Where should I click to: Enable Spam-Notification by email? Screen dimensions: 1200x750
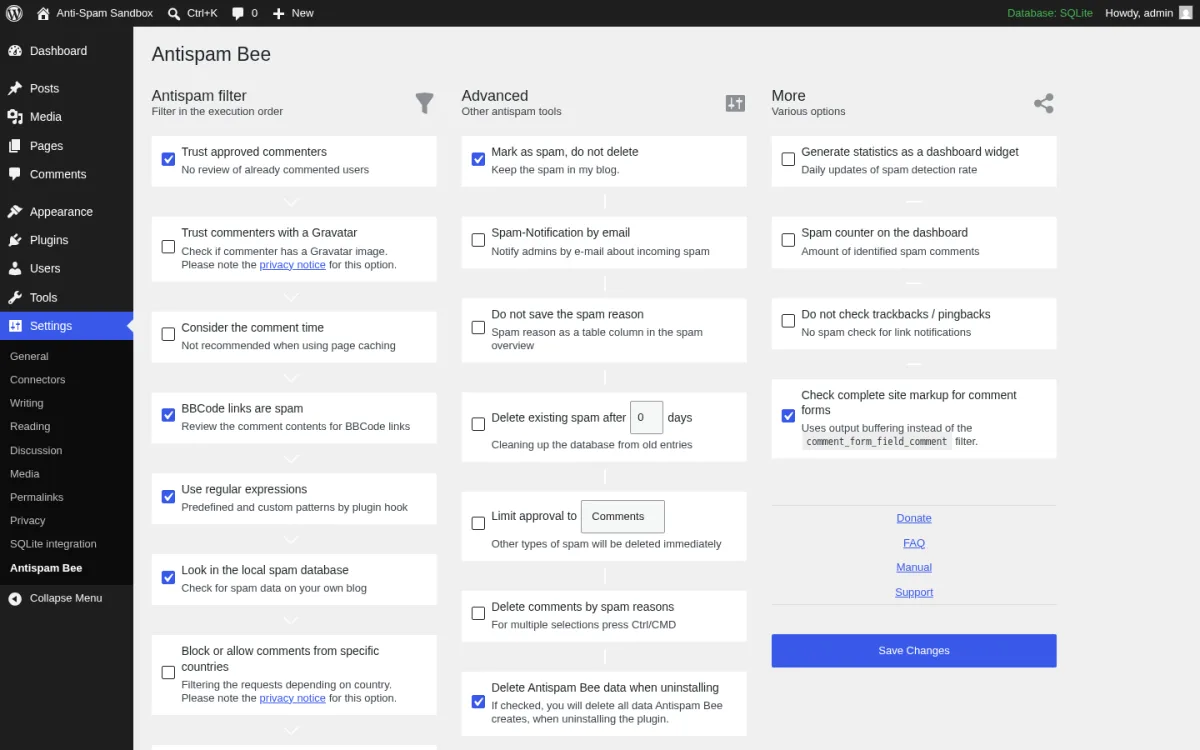[x=478, y=240]
